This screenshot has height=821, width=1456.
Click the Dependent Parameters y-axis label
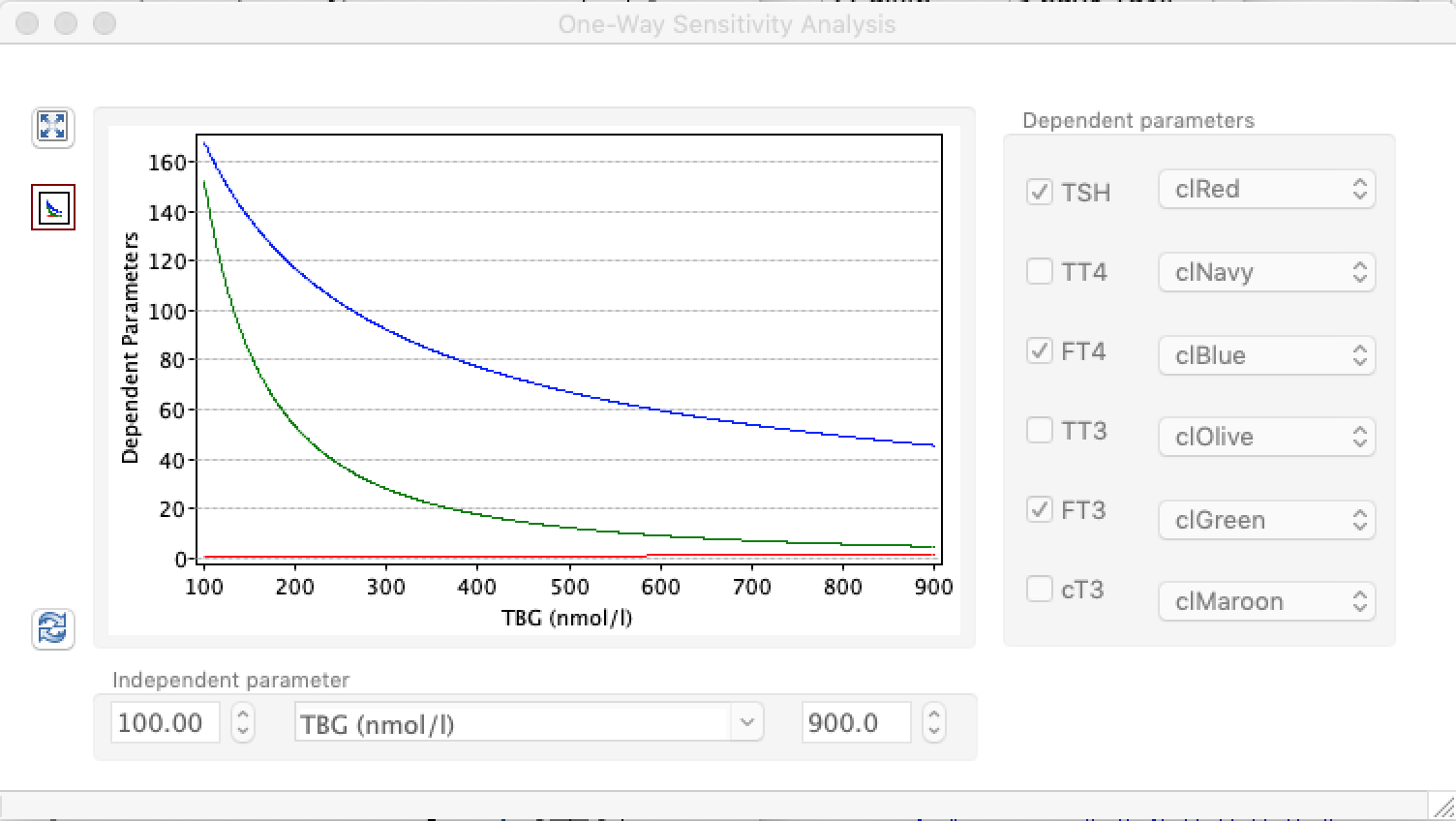coord(130,348)
